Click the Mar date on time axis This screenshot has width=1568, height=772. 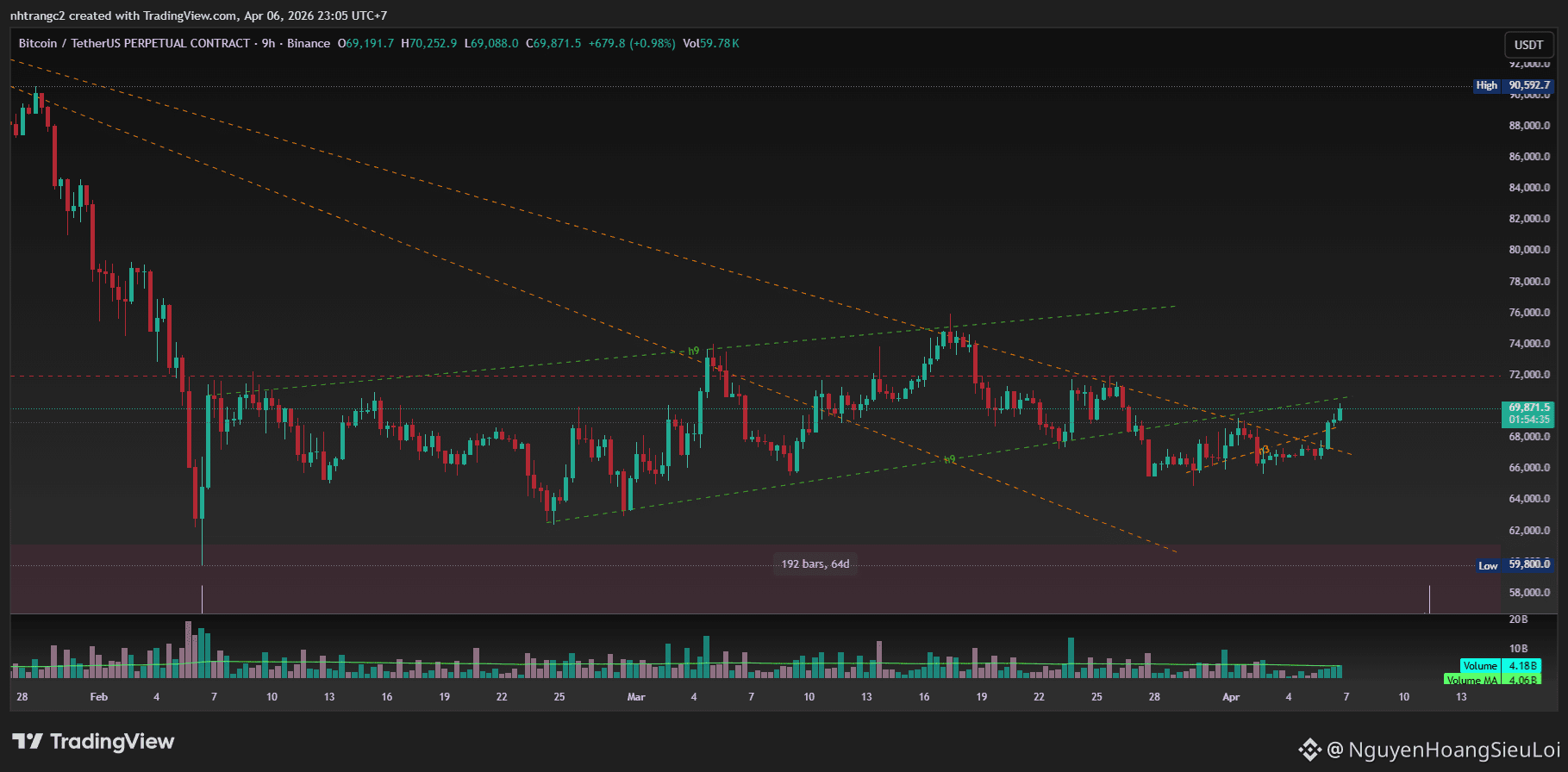click(x=636, y=697)
